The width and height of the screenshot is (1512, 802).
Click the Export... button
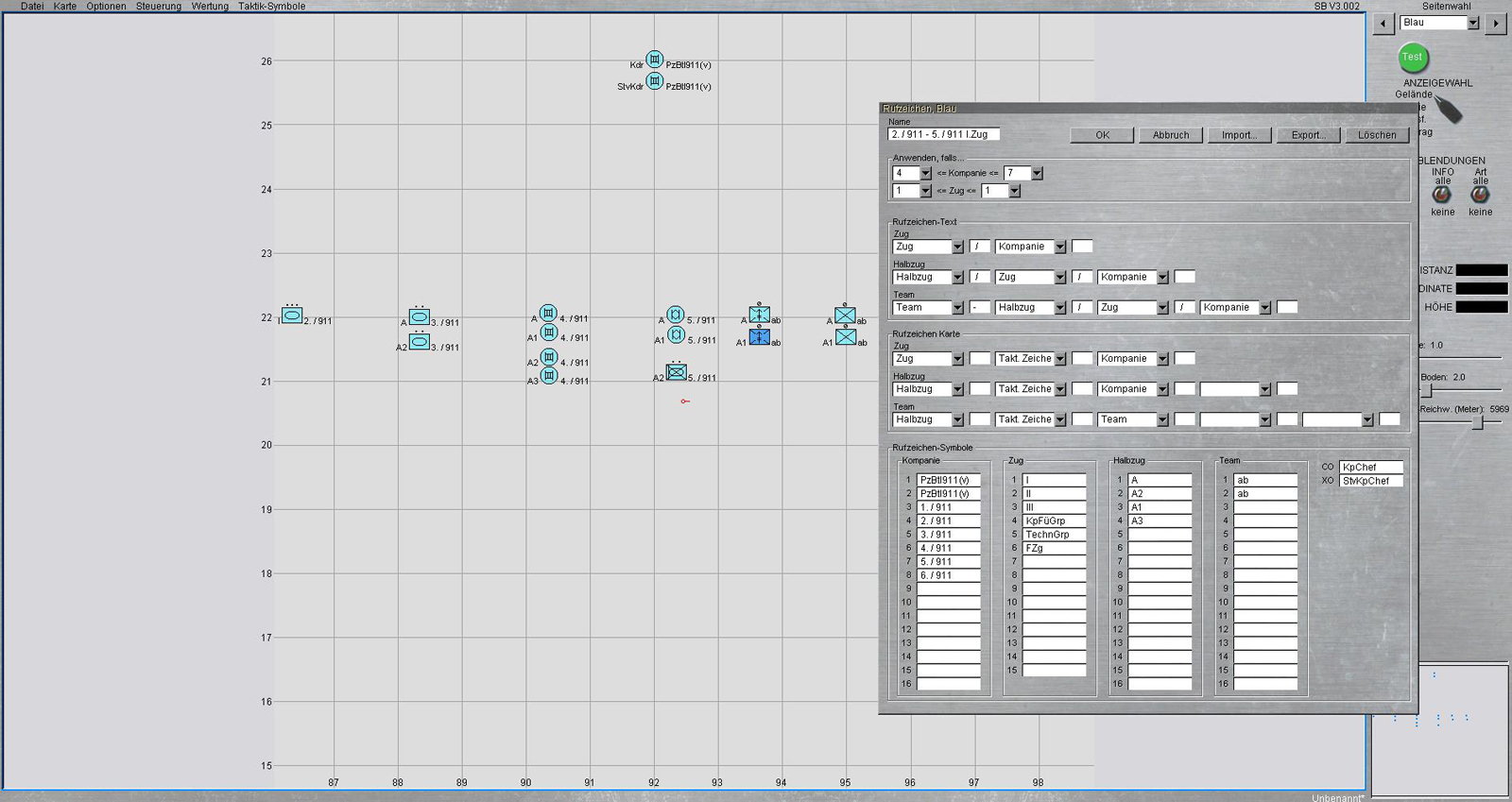[1308, 135]
